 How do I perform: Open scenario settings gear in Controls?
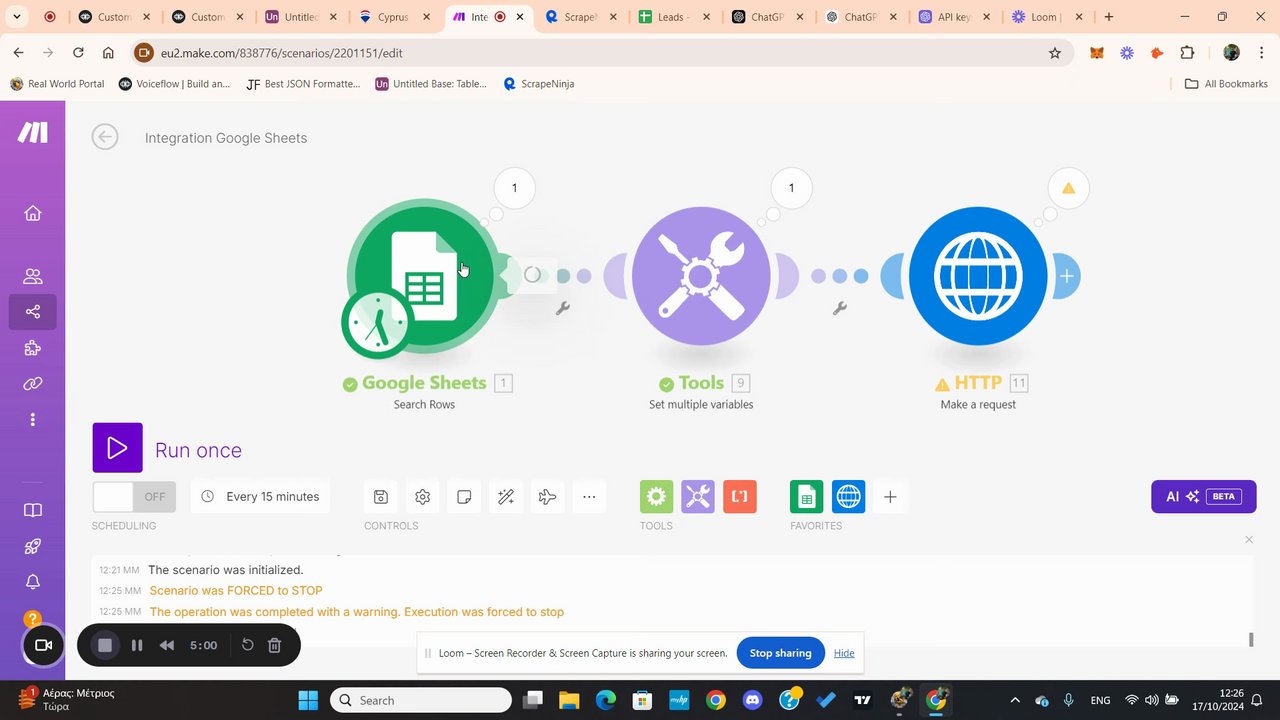tap(423, 497)
